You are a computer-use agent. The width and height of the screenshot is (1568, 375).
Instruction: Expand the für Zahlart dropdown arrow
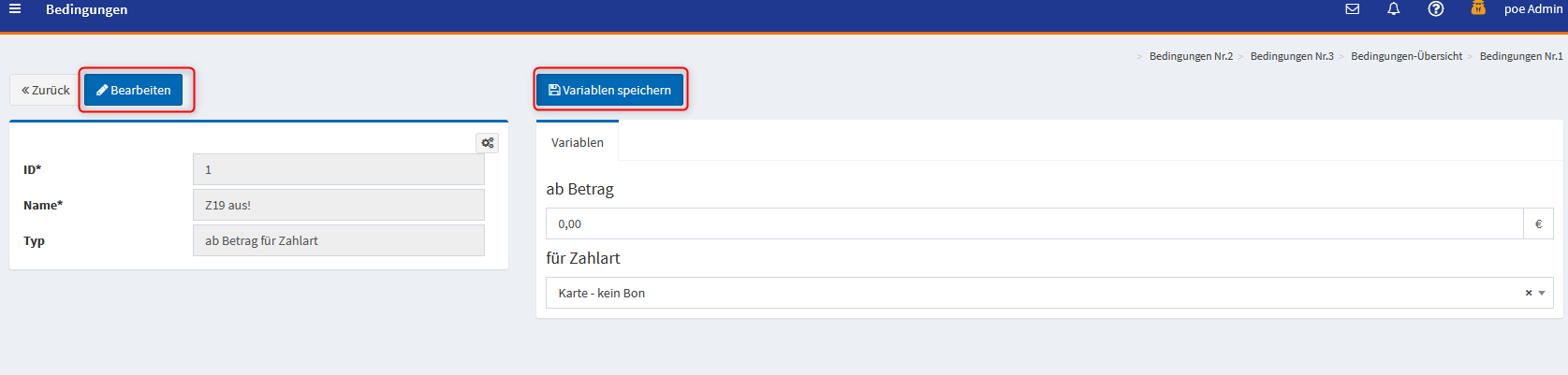point(1542,293)
